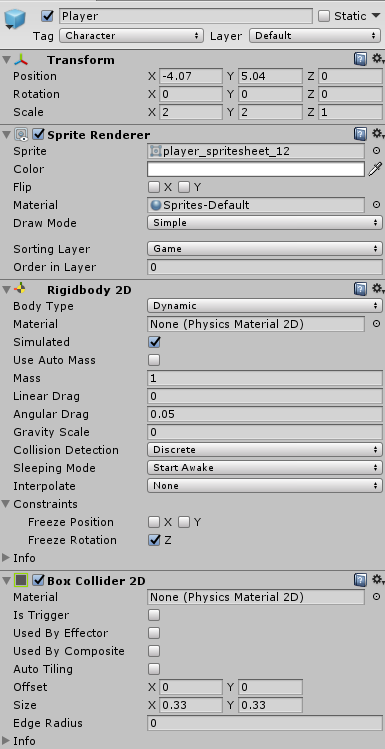Image resolution: width=385 pixels, height=749 pixels.
Task: Click Box Collider 2D edit collider icon
Action: pyautogui.click(x=21, y=580)
